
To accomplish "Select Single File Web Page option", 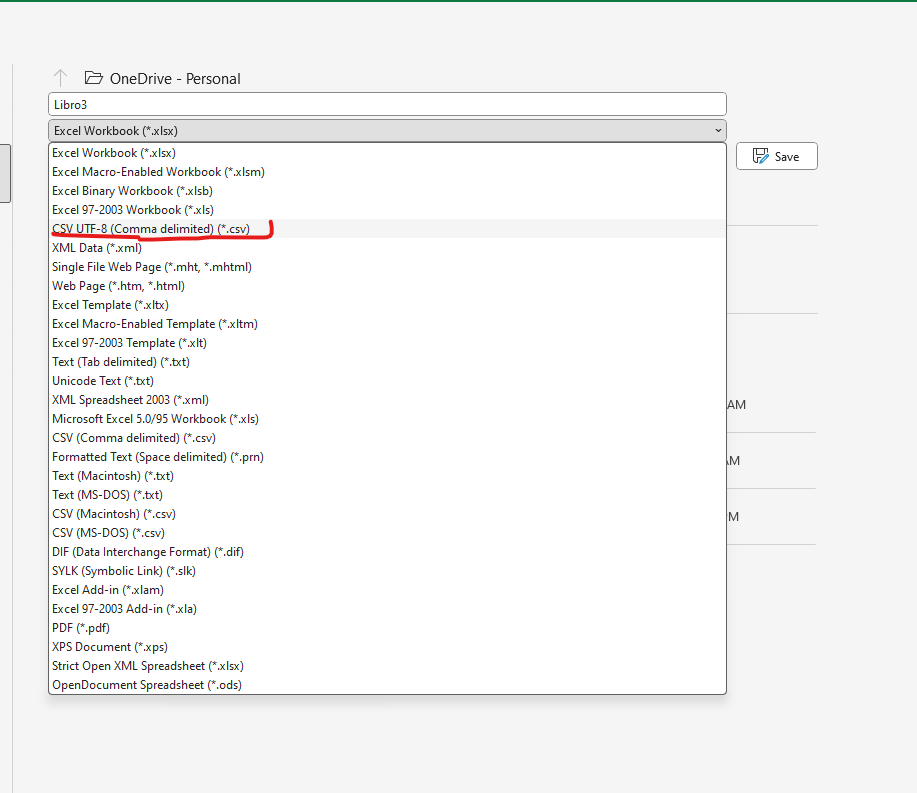I will [x=387, y=267].
